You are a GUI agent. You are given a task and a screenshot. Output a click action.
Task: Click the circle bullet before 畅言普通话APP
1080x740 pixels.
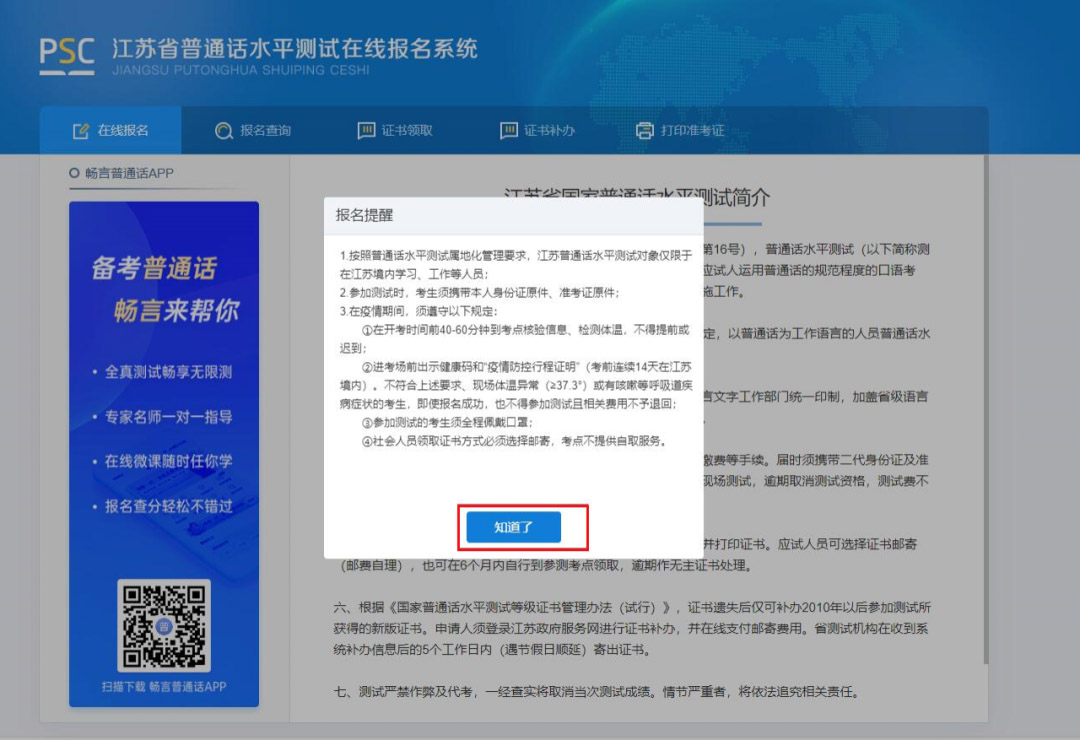pos(74,174)
